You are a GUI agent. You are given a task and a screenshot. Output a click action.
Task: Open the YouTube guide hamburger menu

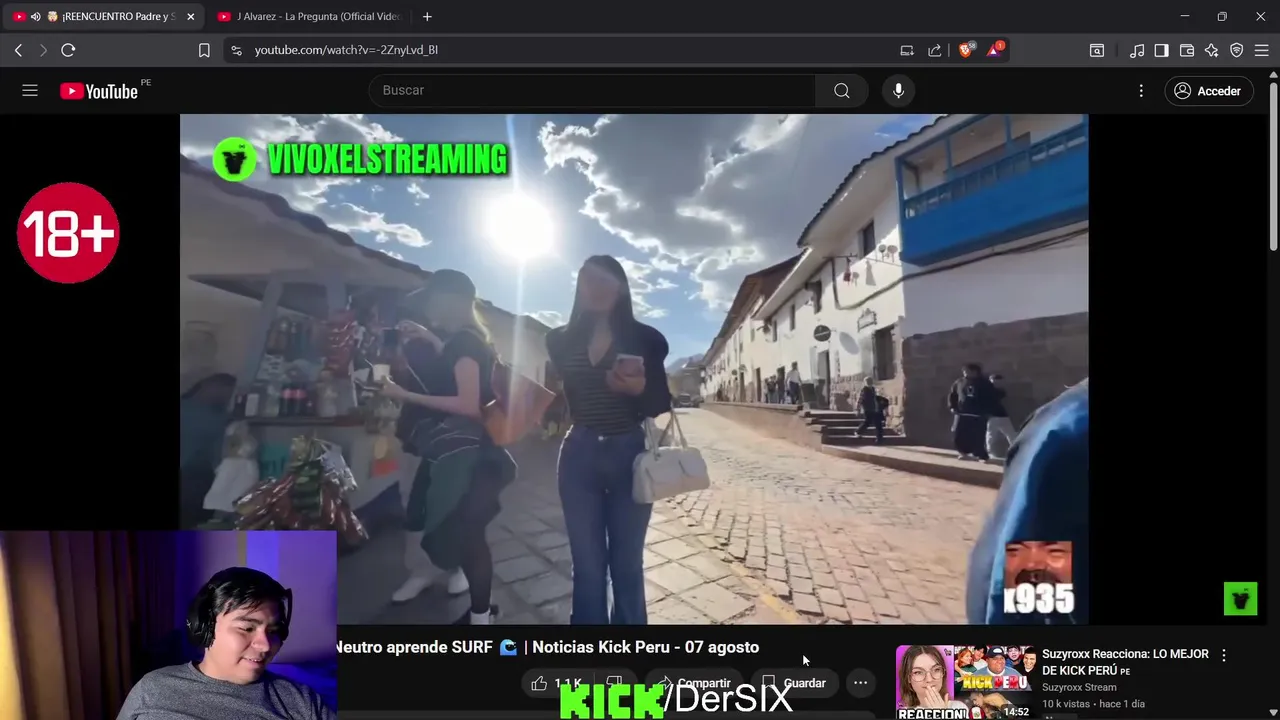click(x=30, y=90)
